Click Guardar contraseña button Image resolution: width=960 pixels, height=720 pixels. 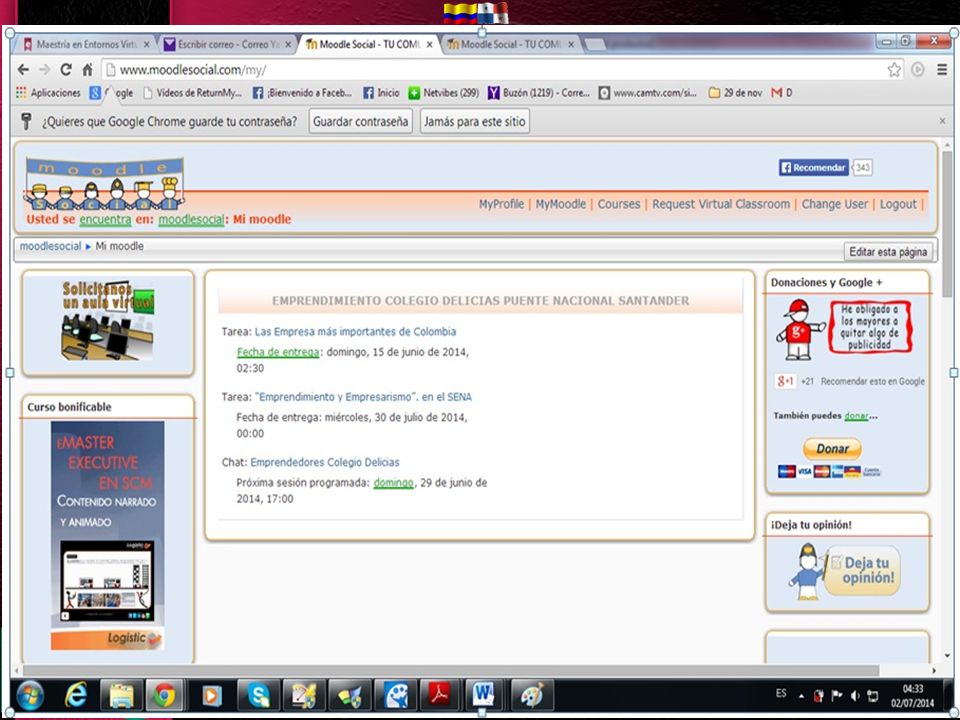[x=361, y=121]
